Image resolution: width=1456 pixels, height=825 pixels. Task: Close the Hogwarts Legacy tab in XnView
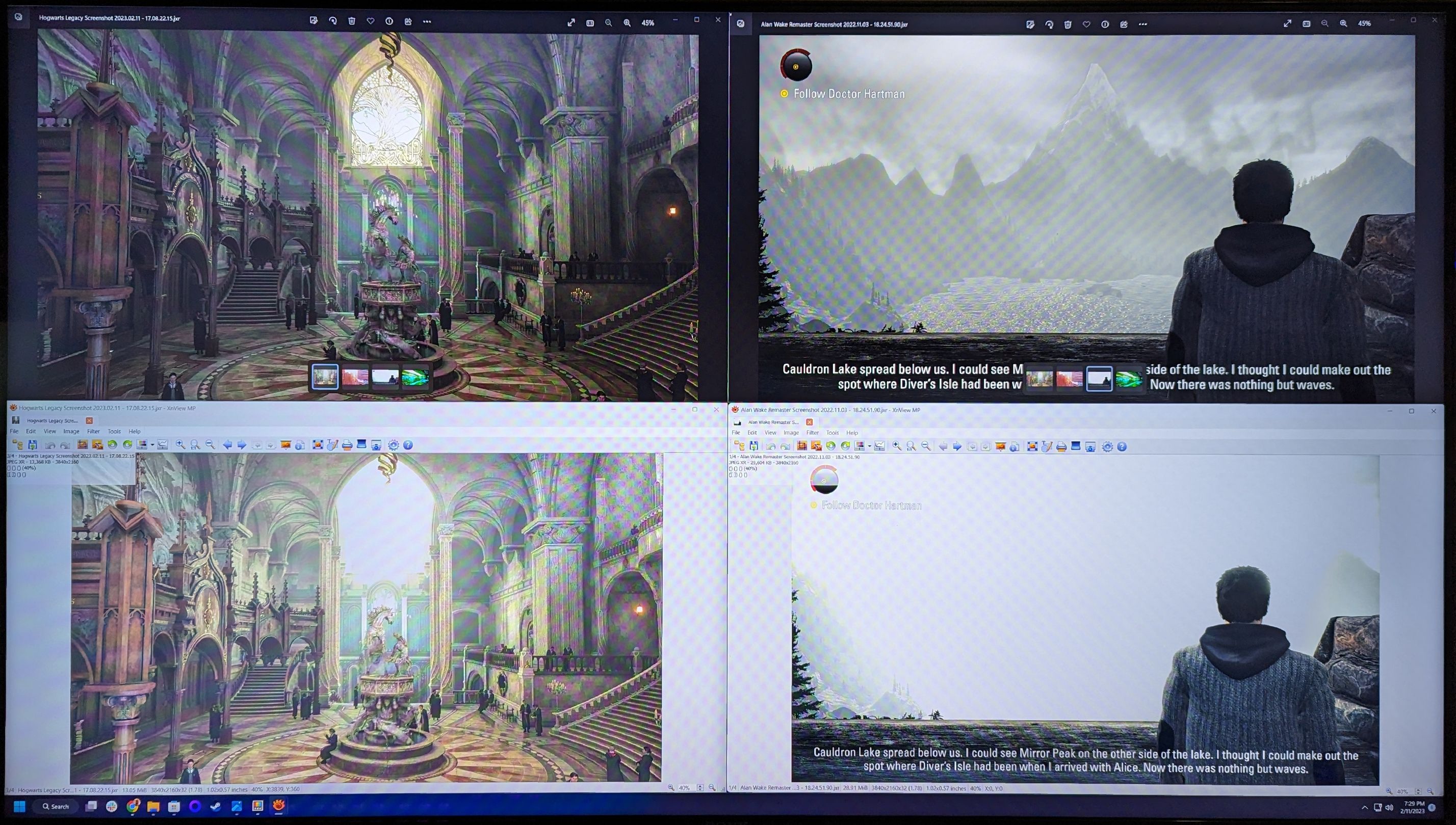click(89, 420)
